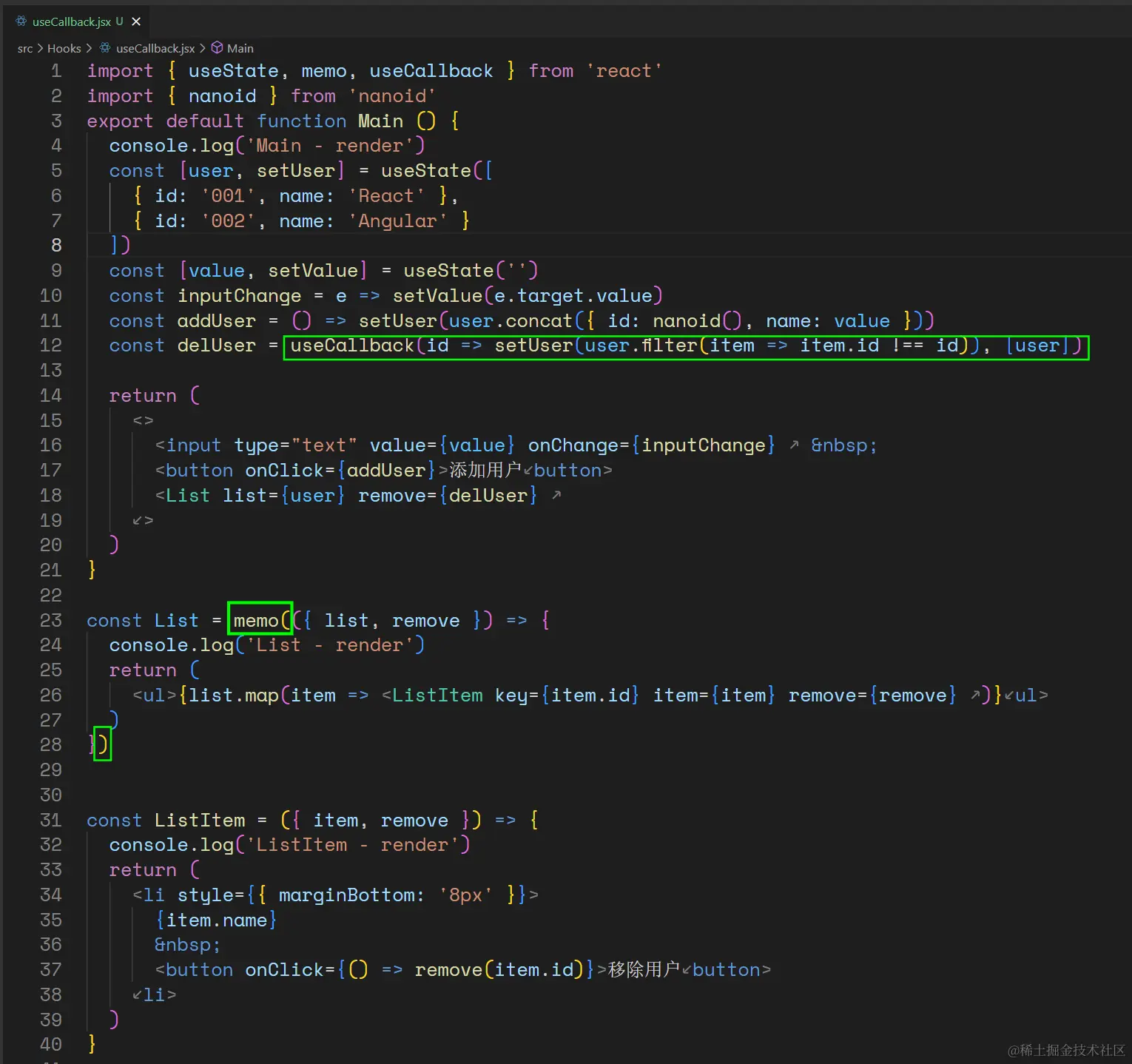Click 'marginBottom' on line 34
This screenshot has height=1064, width=1132.
[x=346, y=895]
